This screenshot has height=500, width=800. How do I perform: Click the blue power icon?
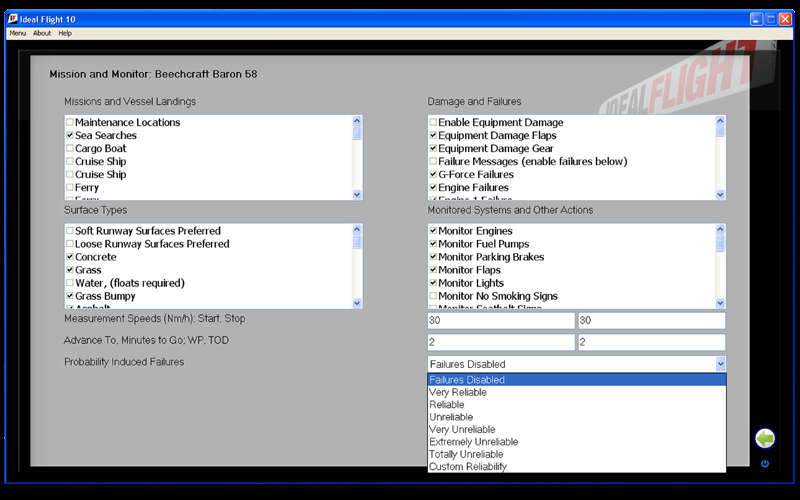coord(765,463)
